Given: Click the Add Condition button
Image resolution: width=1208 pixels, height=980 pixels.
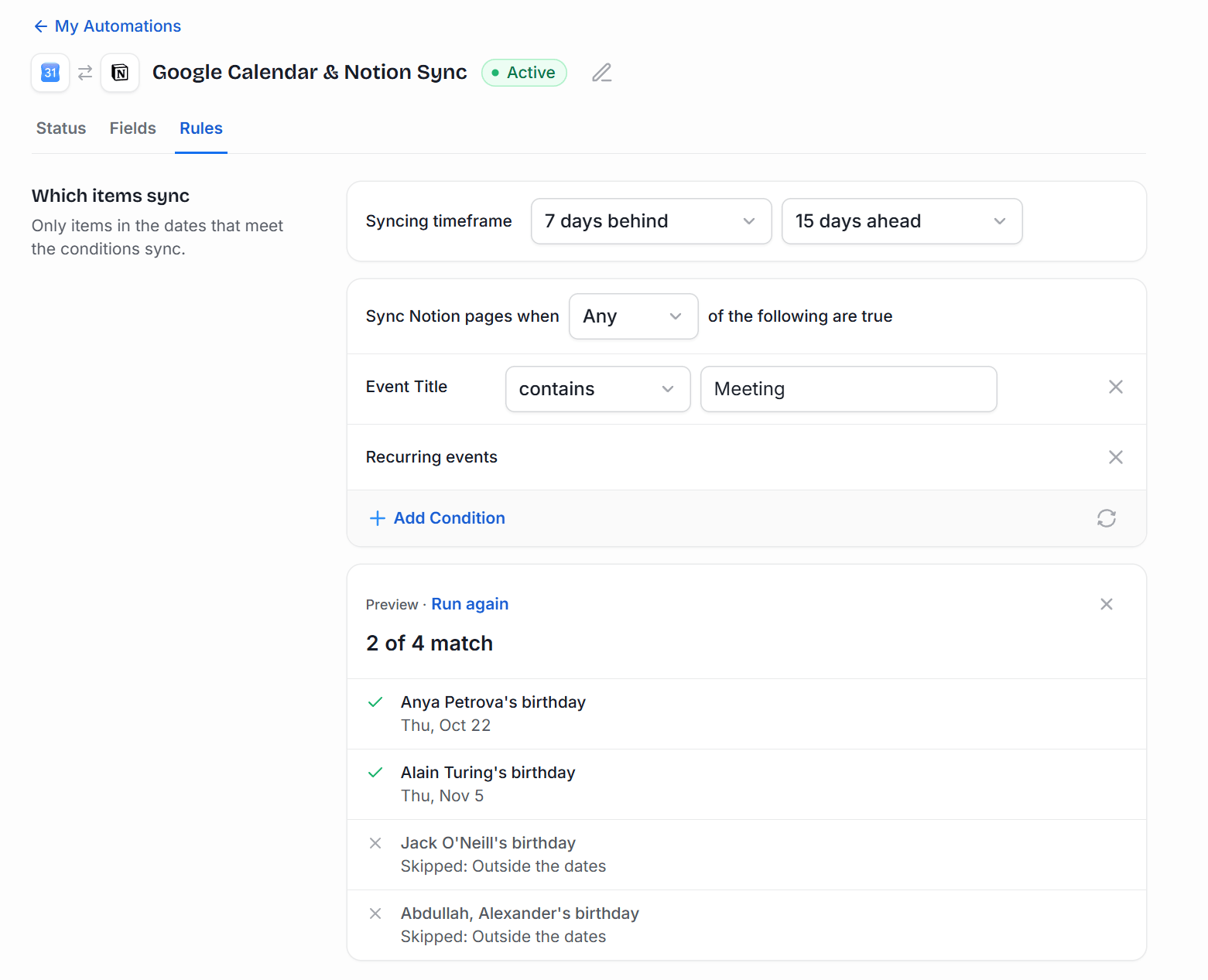Looking at the screenshot, I should [x=437, y=518].
